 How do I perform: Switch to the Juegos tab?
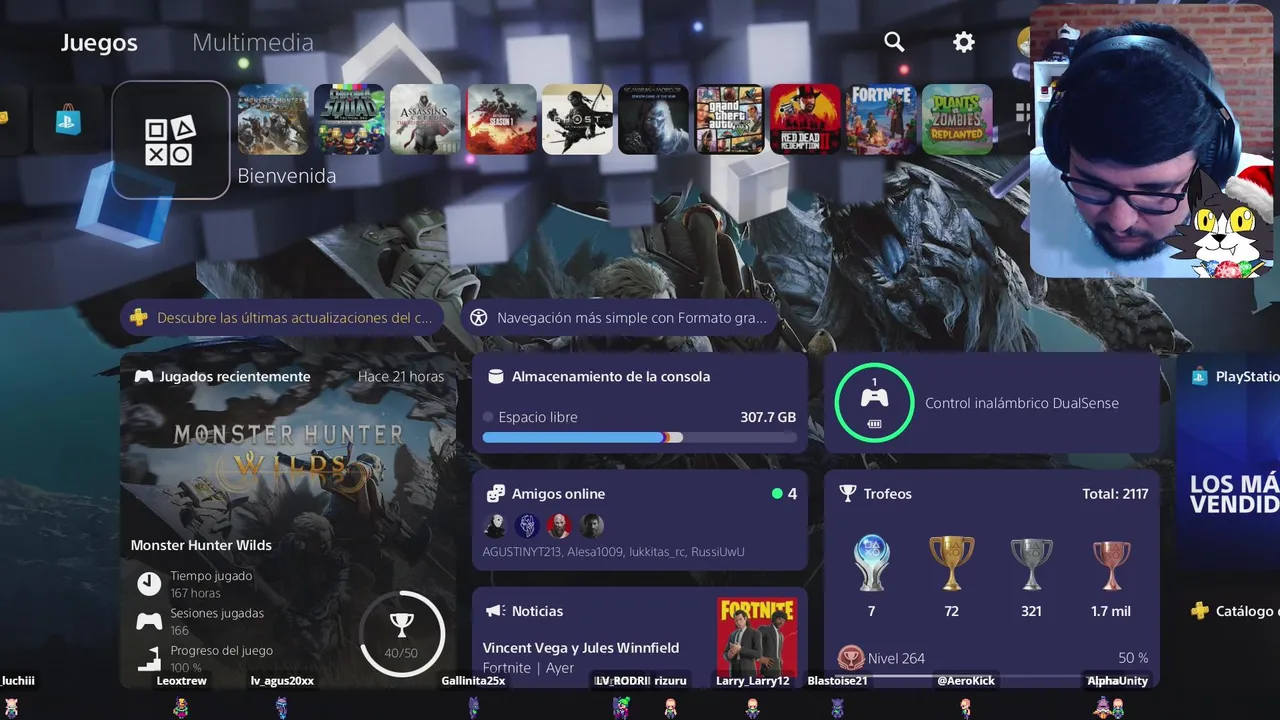click(x=99, y=42)
